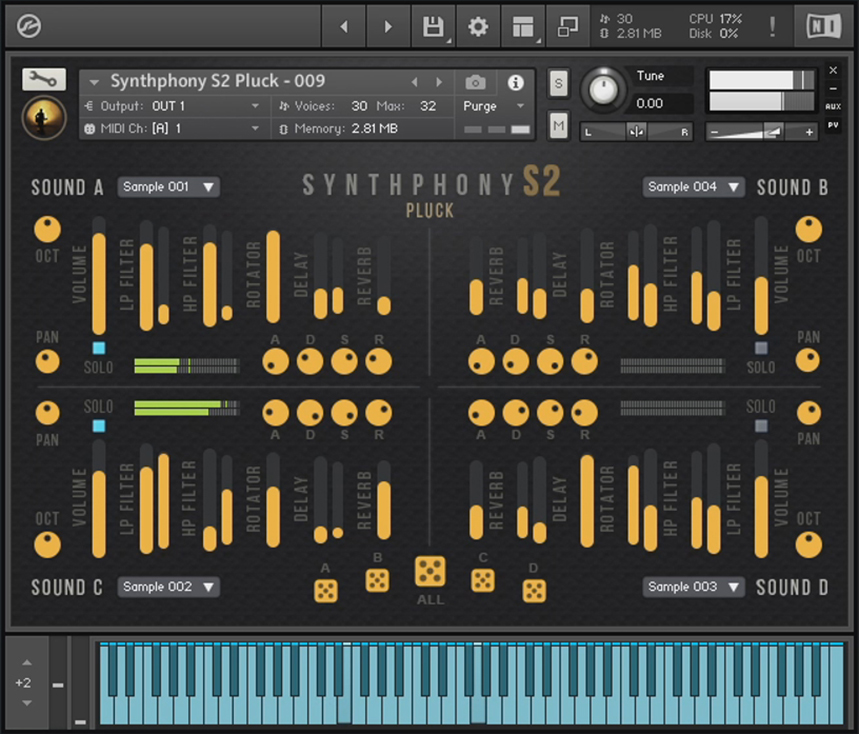Viewport: 859px width, 734px height.
Task: Click the instrument artwork thumbnail icon
Action: point(44,117)
